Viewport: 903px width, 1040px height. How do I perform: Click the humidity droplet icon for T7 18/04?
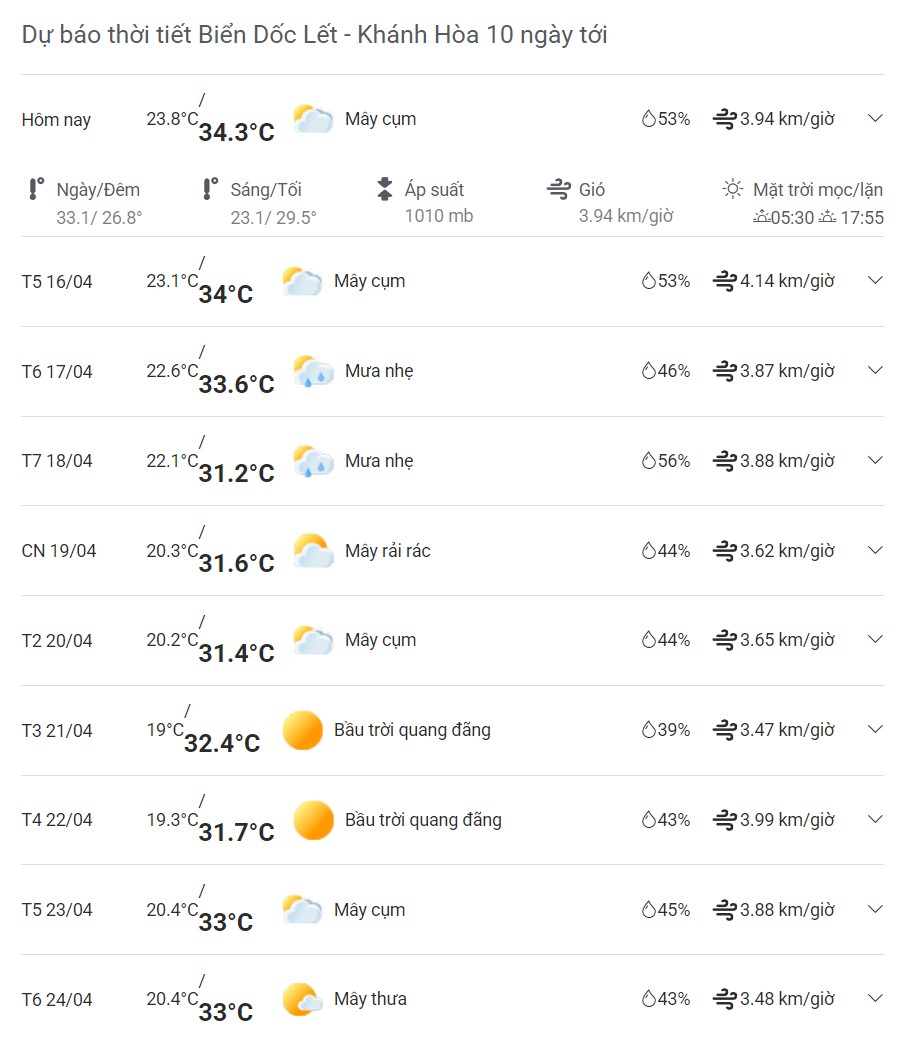click(x=648, y=461)
